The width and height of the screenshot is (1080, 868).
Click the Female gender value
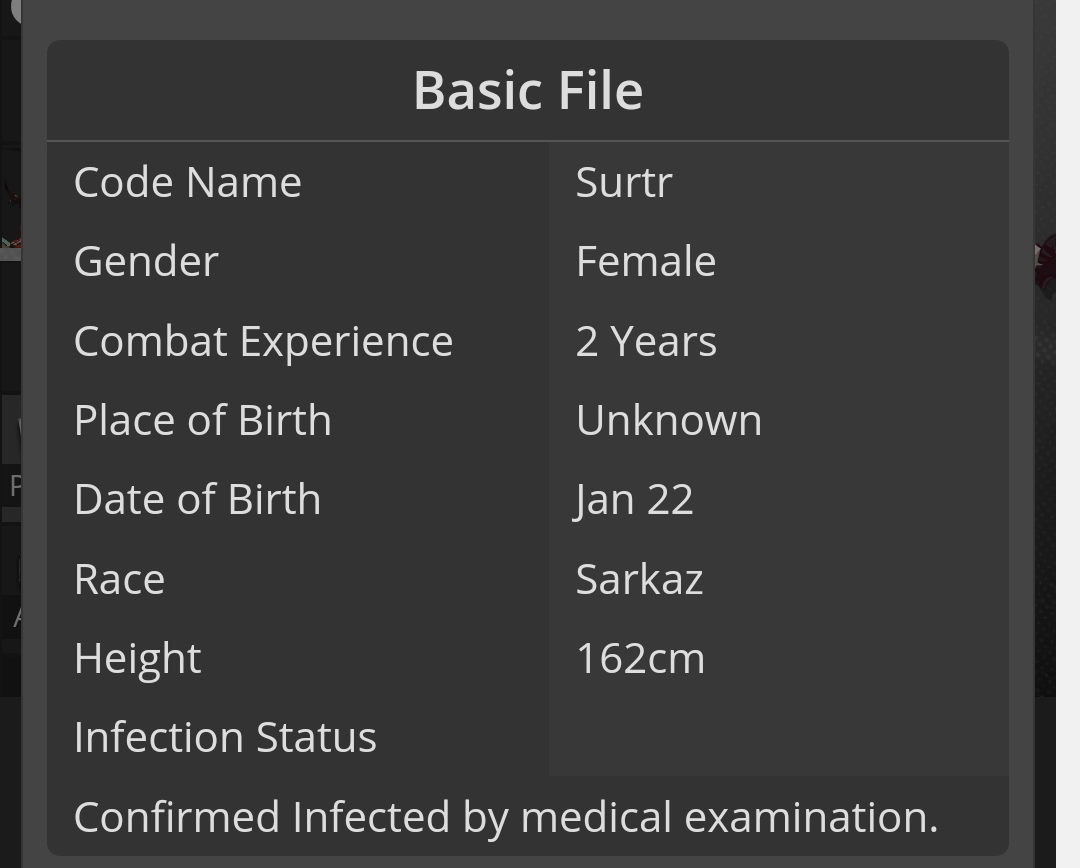tap(645, 262)
